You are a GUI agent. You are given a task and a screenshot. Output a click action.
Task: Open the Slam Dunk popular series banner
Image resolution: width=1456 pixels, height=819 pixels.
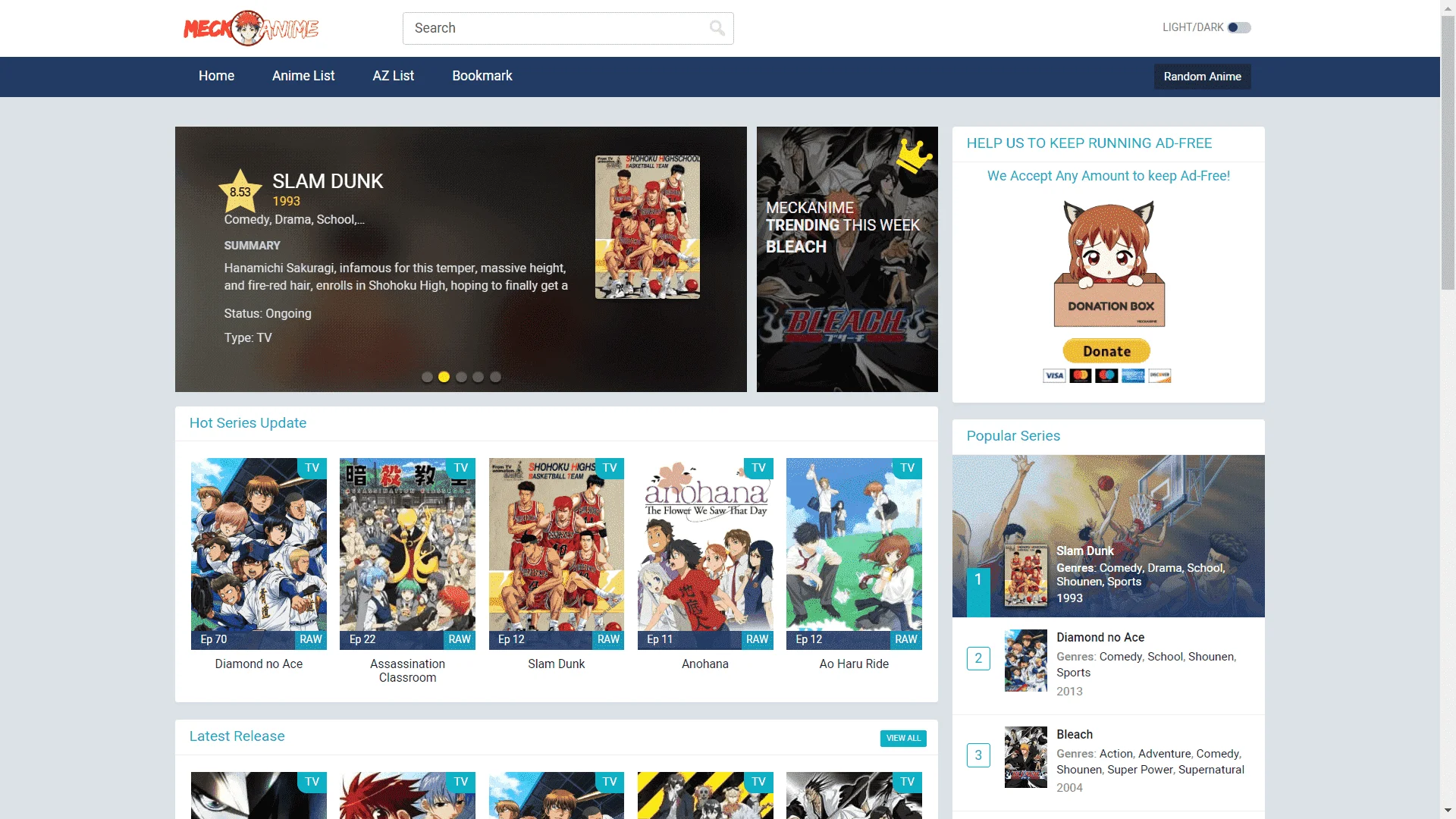click(x=1108, y=536)
